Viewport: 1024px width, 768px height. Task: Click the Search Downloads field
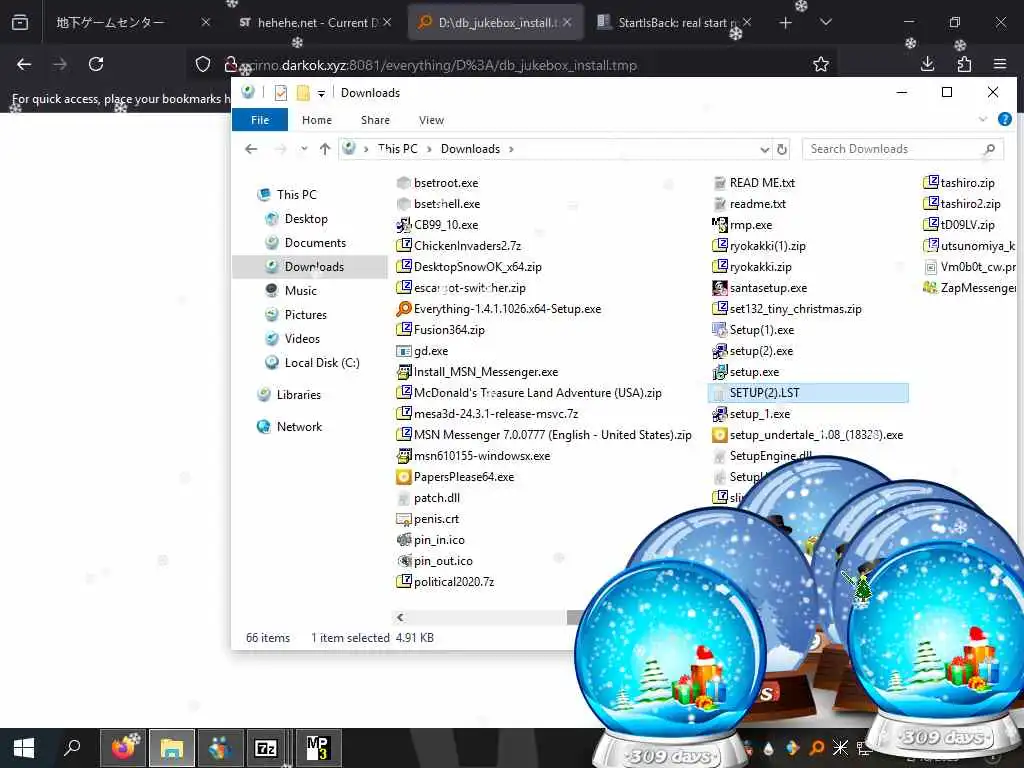click(903, 149)
